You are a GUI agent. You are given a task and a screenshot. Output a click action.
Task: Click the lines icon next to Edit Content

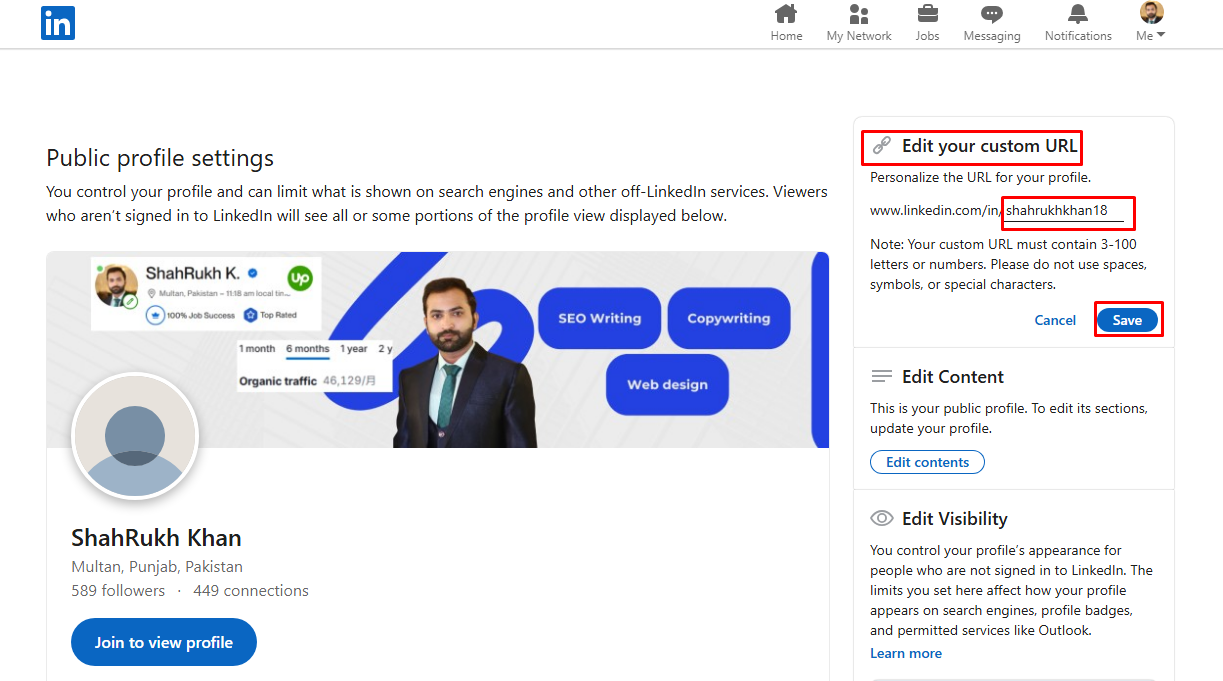(882, 377)
